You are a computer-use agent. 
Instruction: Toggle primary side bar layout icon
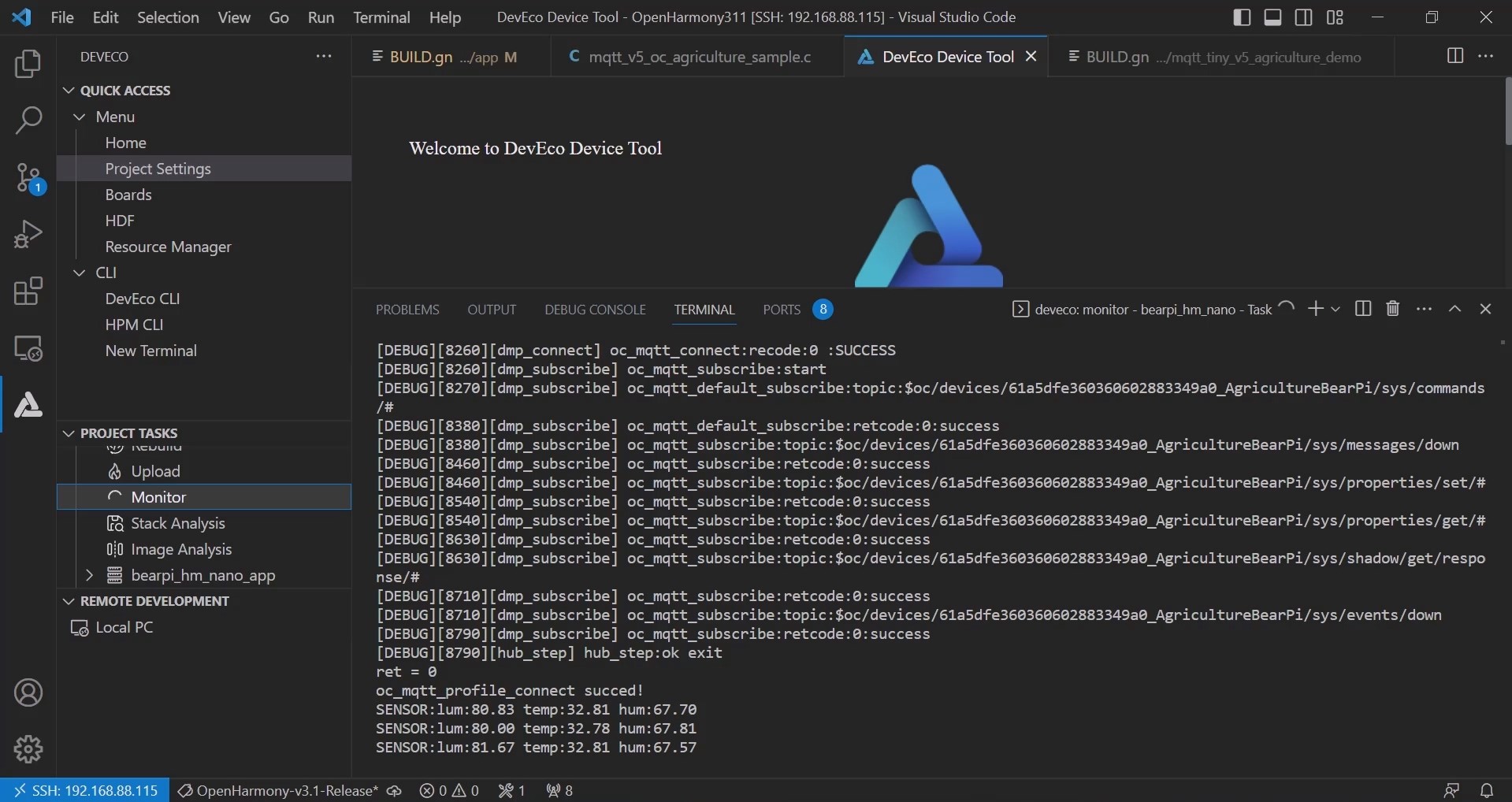click(x=1242, y=17)
